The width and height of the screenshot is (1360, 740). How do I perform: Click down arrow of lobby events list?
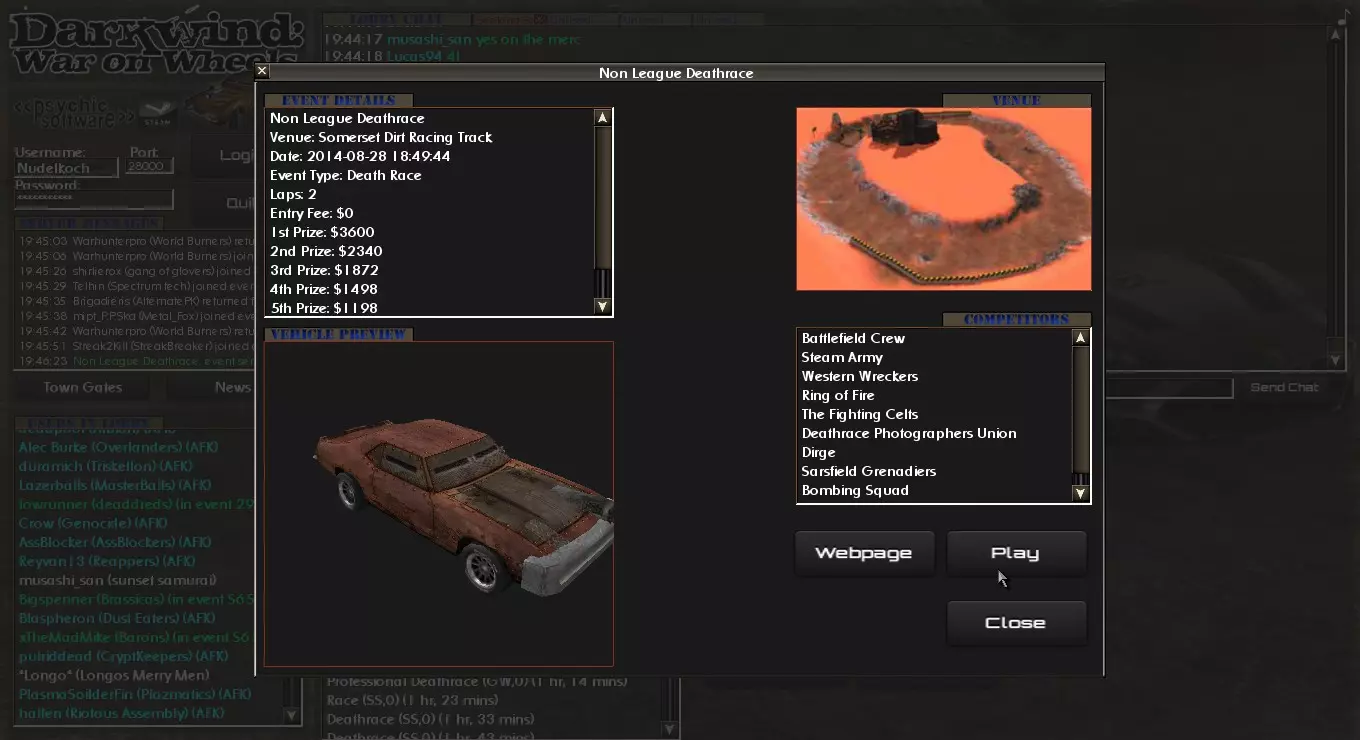670,729
